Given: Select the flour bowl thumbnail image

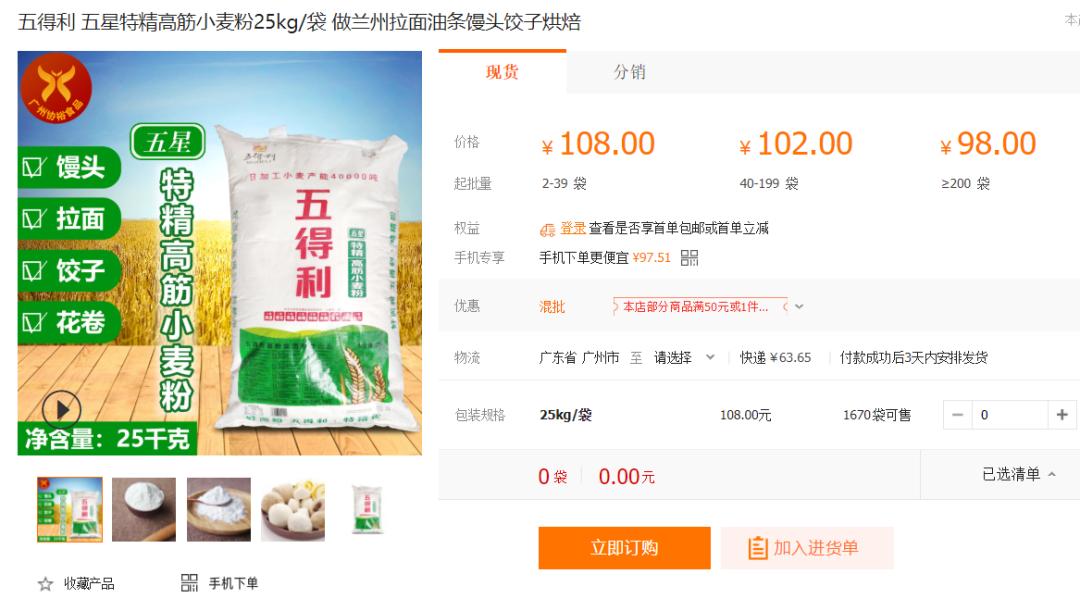Looking at the screenshot, I should [144, 509].
